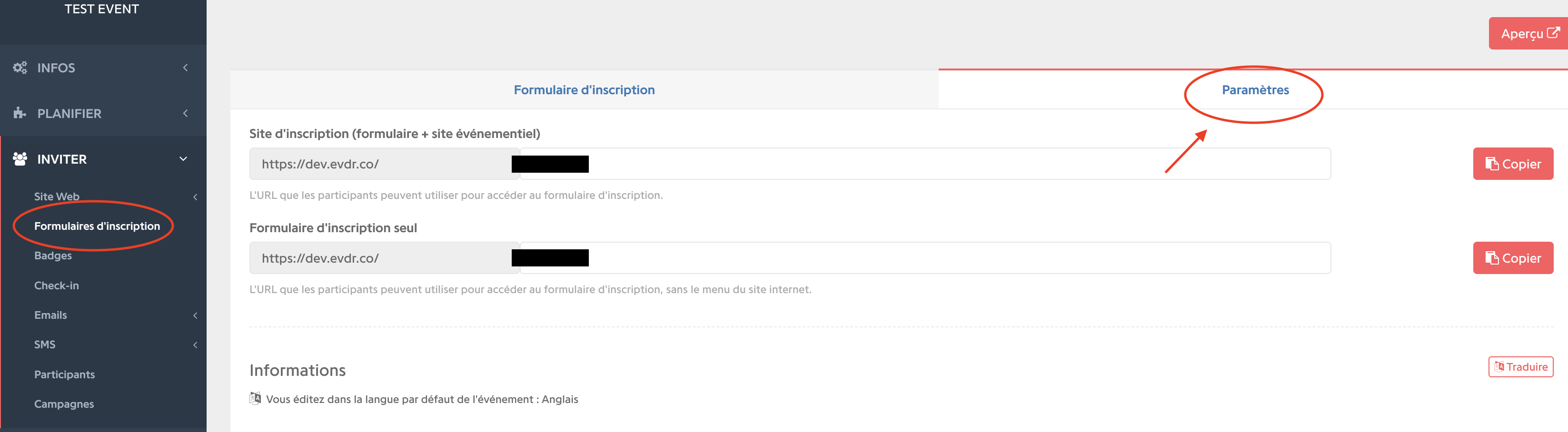Click the INFOS gears icon

(20, 68)
